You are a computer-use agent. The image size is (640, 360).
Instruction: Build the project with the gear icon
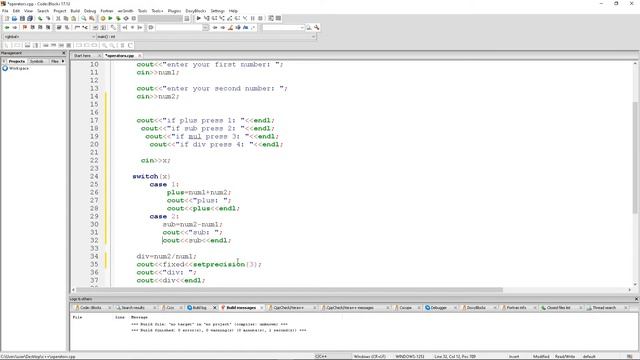[x=103, y=18]
